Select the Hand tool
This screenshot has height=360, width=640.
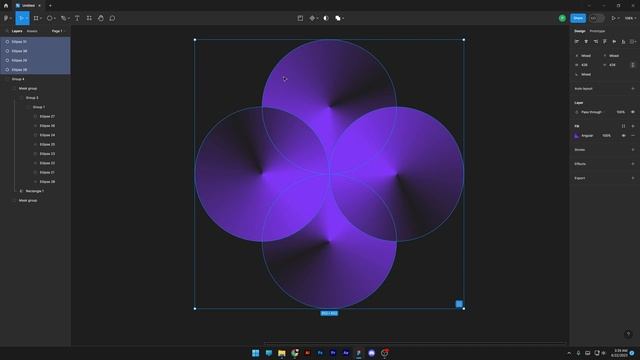tap(101, 18)
